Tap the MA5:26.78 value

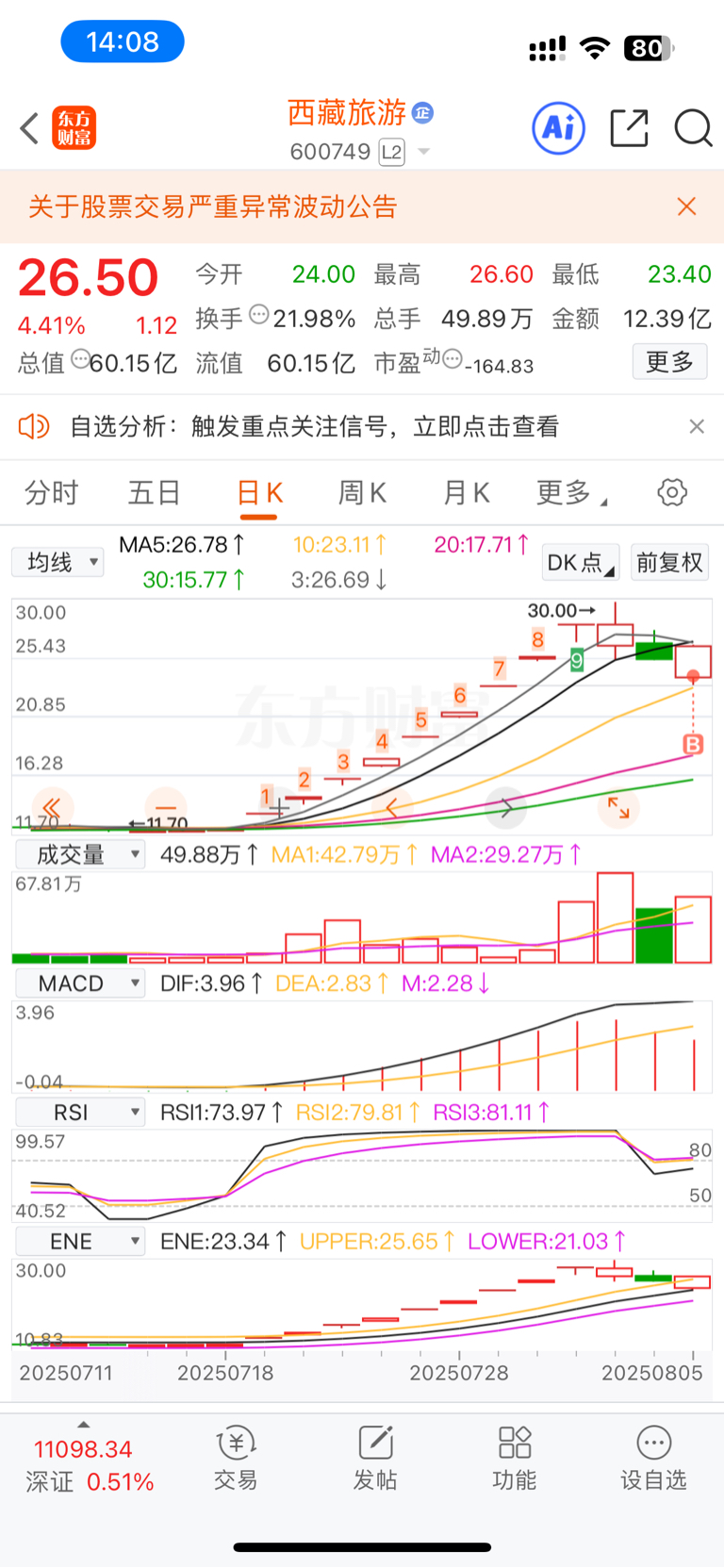pyautogui.click(x=182, y=545)
